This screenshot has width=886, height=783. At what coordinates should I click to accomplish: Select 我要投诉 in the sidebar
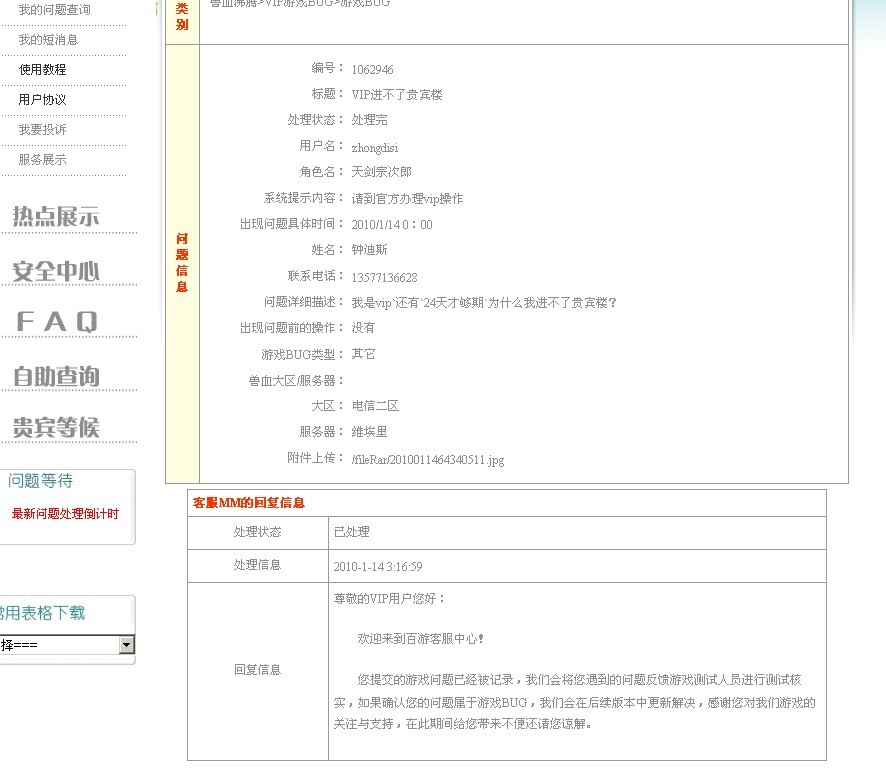42,130
